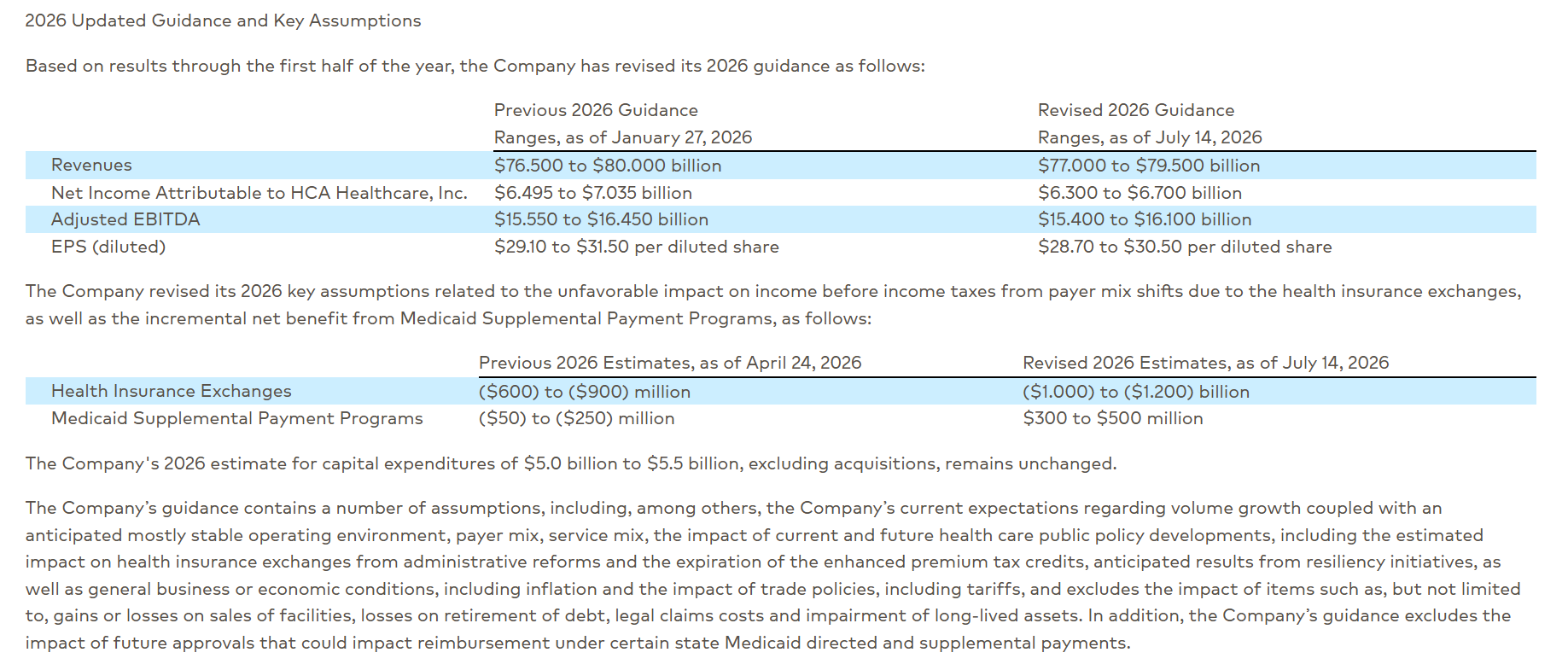Click the revised net income '$6.300 to $6.700 billion'
The width and height of the screenshot is (1568, 664).
coord(1140,193)
